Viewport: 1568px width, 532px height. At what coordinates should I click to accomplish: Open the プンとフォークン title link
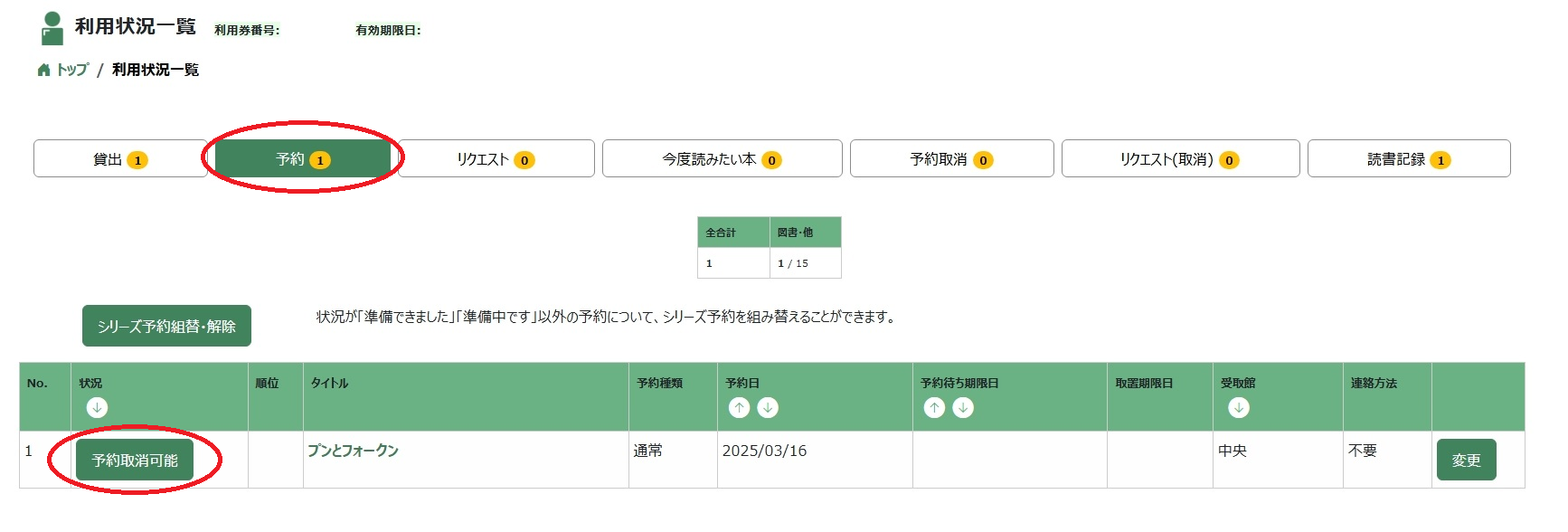(353, 450)
